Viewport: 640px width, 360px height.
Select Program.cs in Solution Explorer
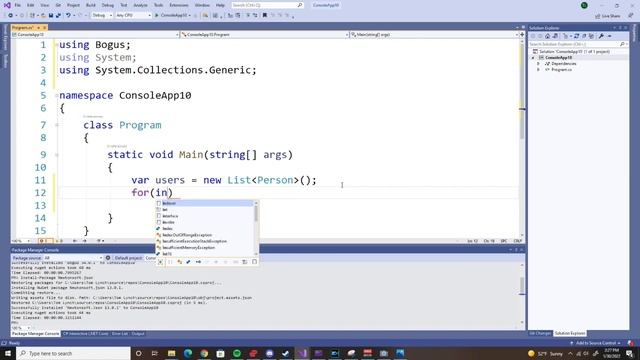pos(561,70)
